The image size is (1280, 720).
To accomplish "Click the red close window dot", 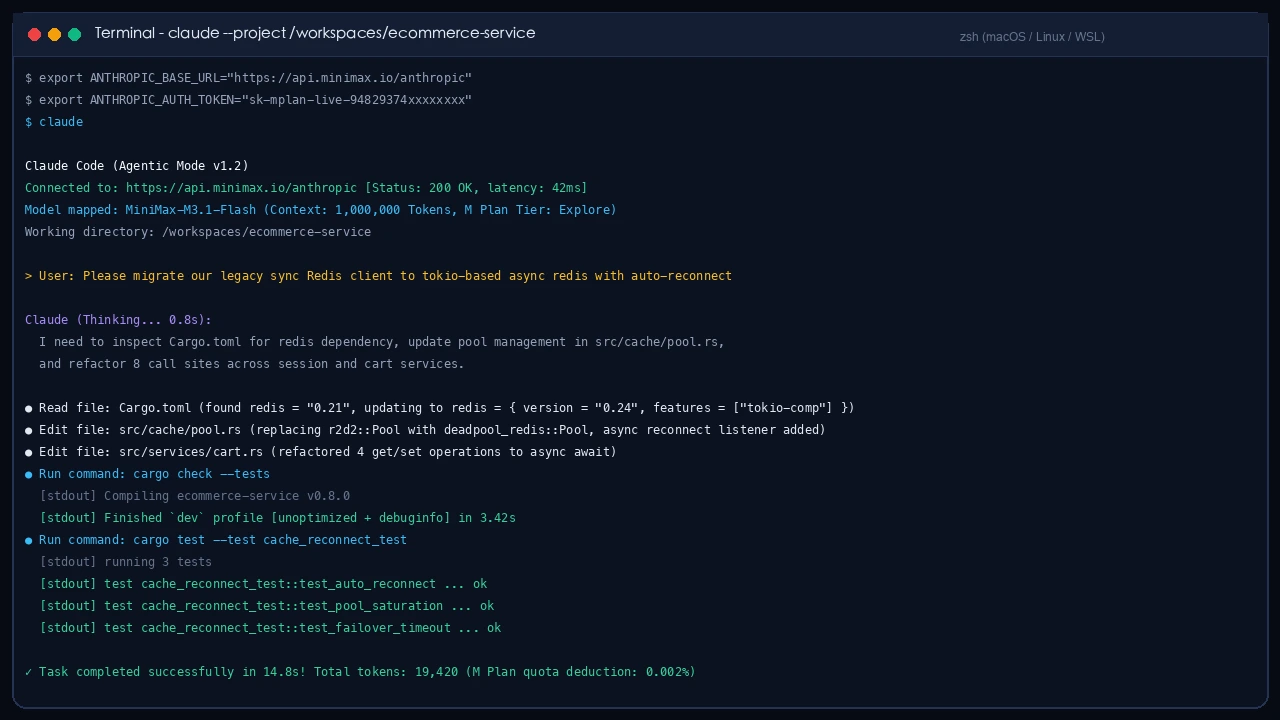I will [x=35, y=34].
